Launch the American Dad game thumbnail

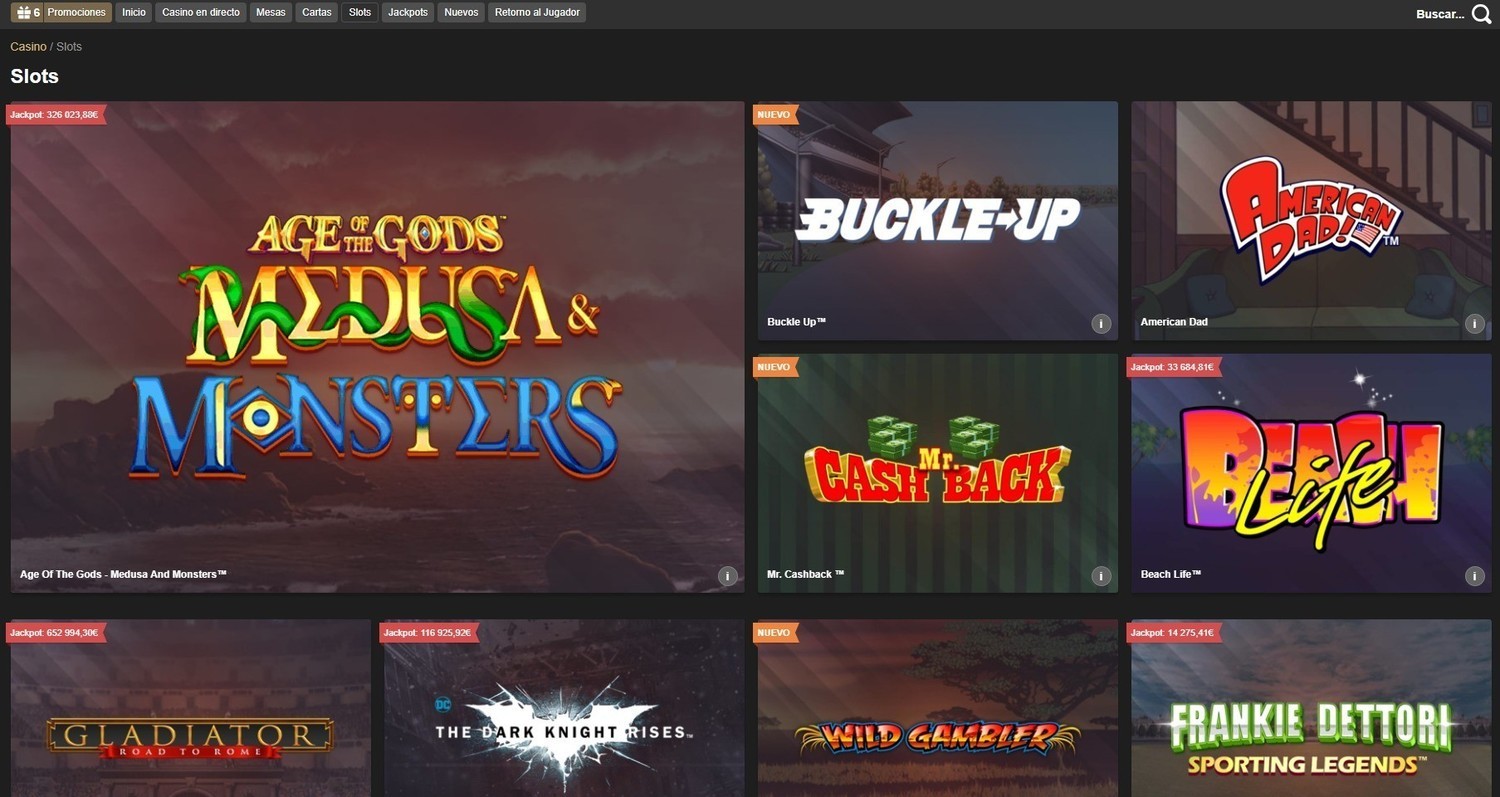(1311, 221)
